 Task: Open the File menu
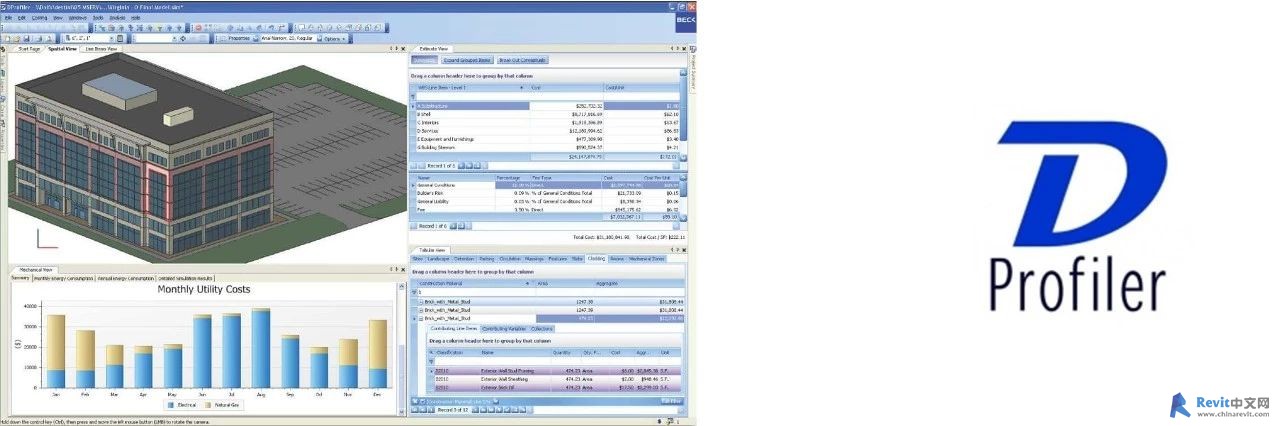point(8,18)
